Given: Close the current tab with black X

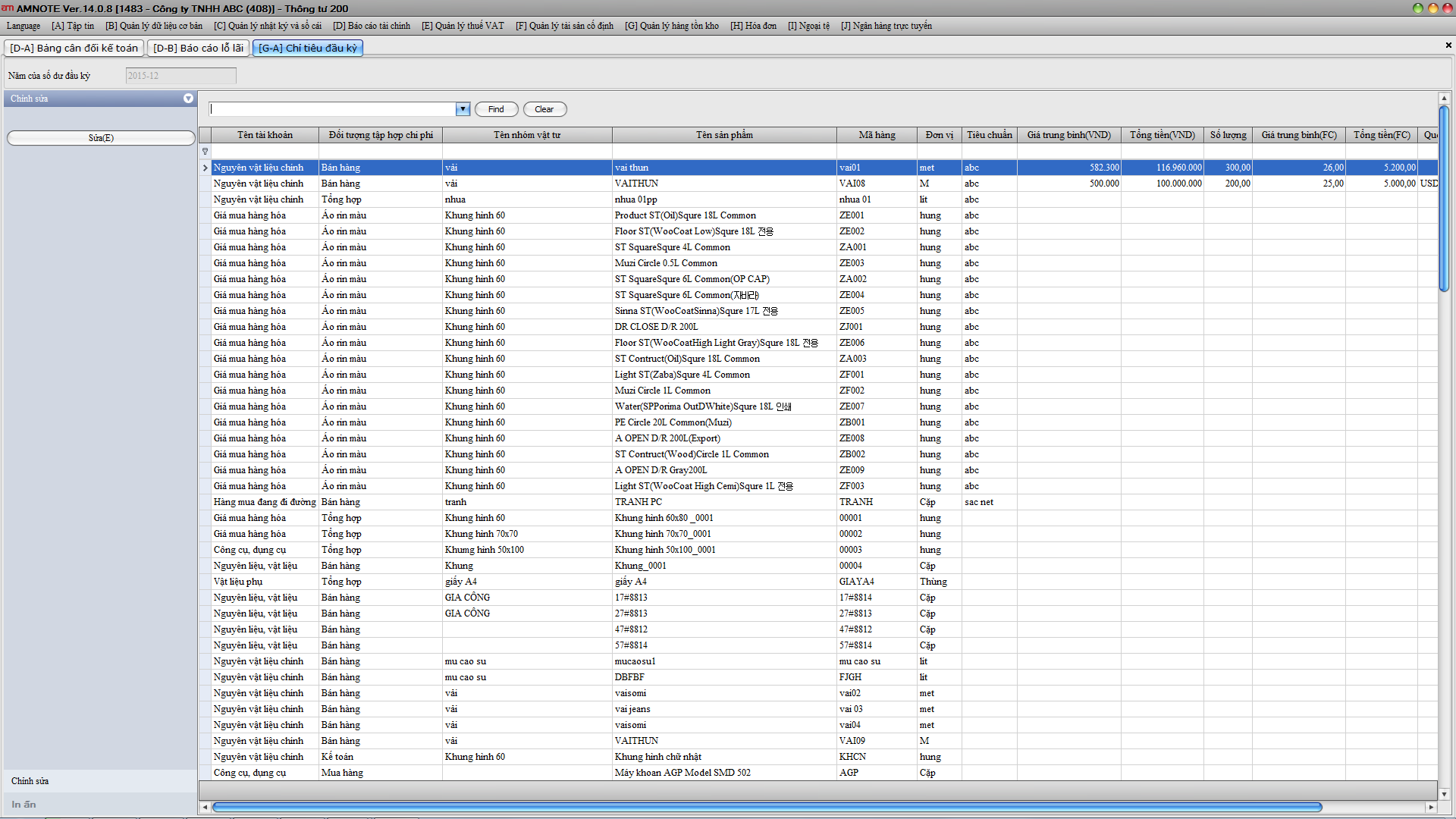Looking at the screenshot, I should click(1448, 45).
